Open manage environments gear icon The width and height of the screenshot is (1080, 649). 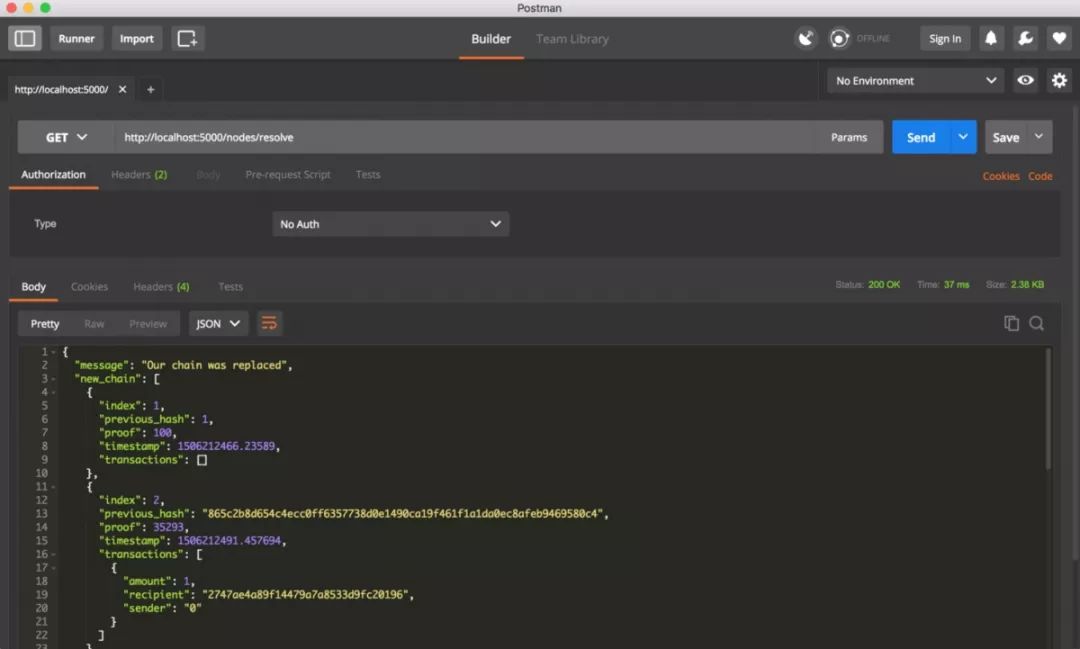click(x=1059, y=81)
